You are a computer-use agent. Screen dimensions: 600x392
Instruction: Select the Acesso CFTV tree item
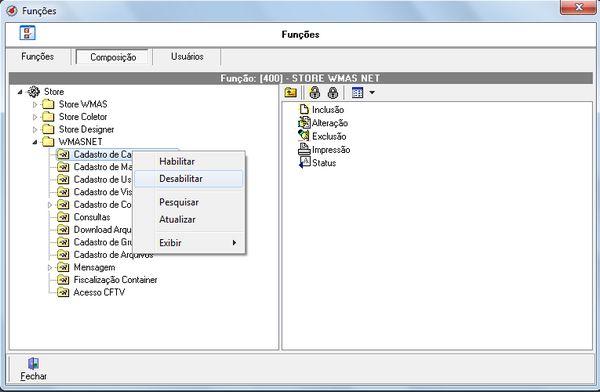[x=99, y=292]
